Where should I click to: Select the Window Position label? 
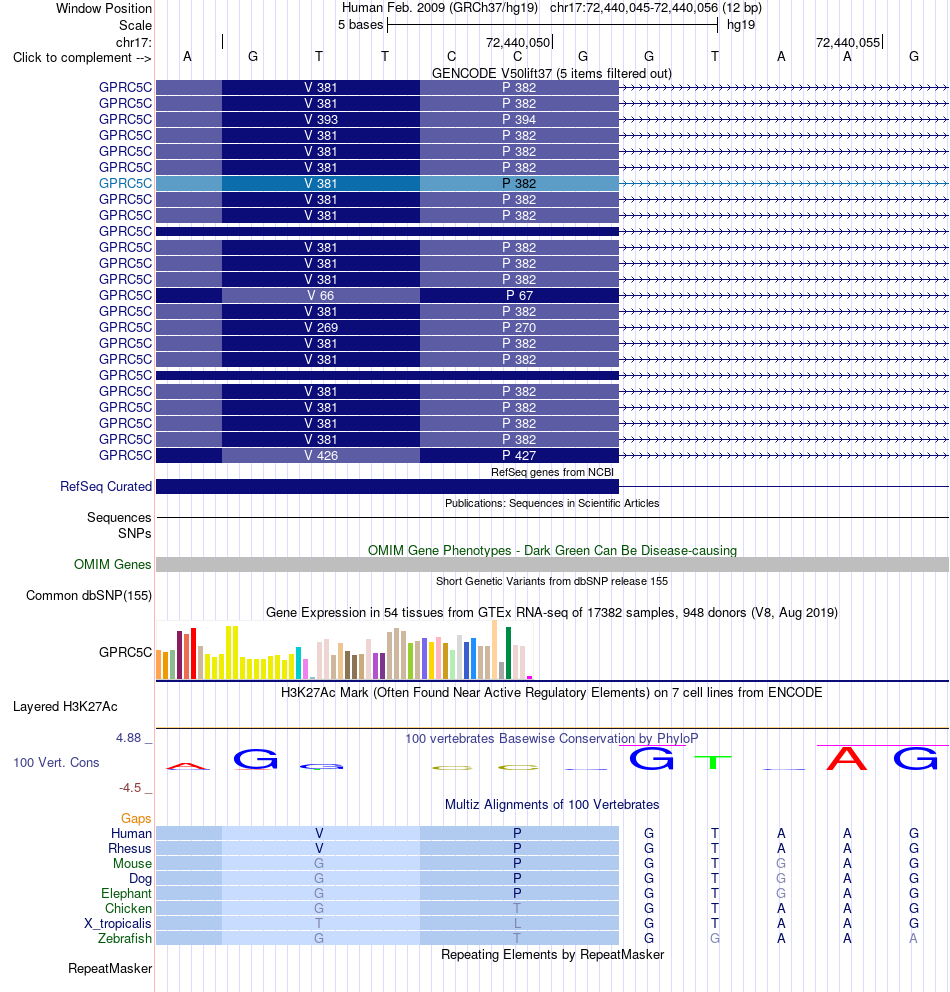click(104, 8)
